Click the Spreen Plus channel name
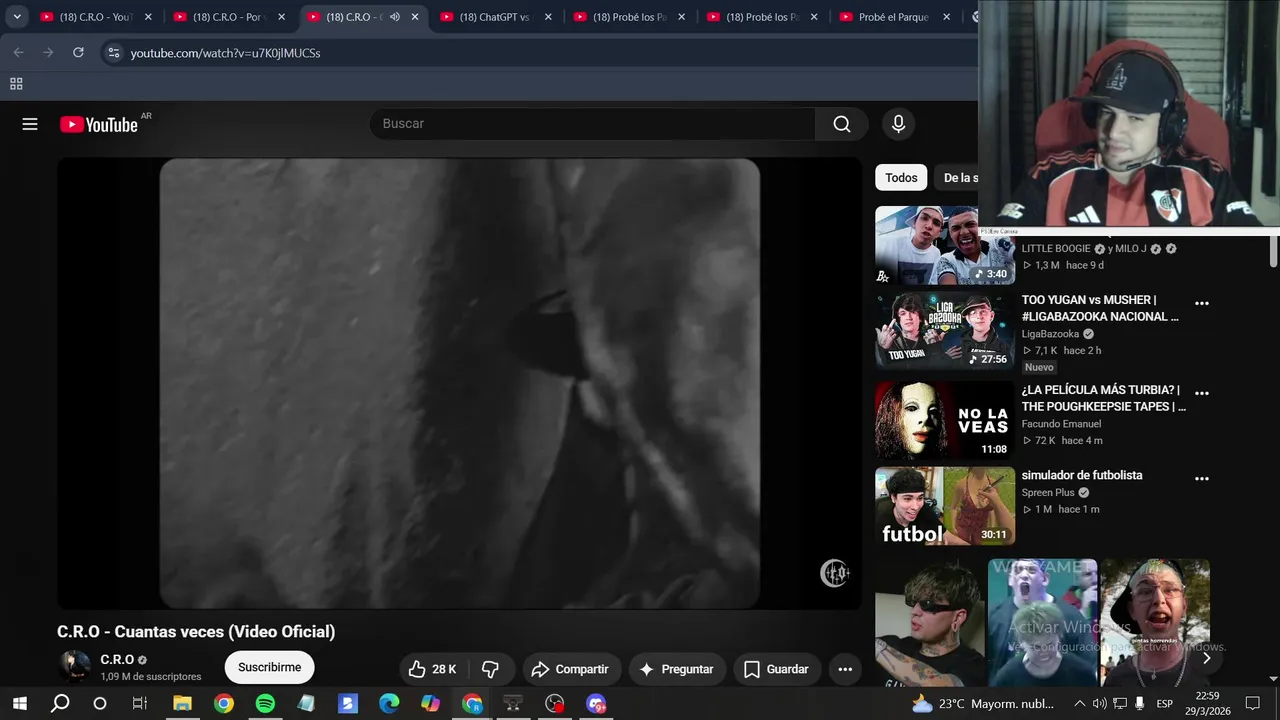1280x720 pixels. click(1048, 492)
